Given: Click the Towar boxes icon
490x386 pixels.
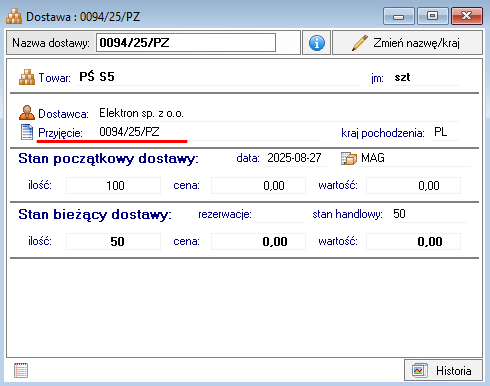Looking at the screenshot, I should point(27,77).
